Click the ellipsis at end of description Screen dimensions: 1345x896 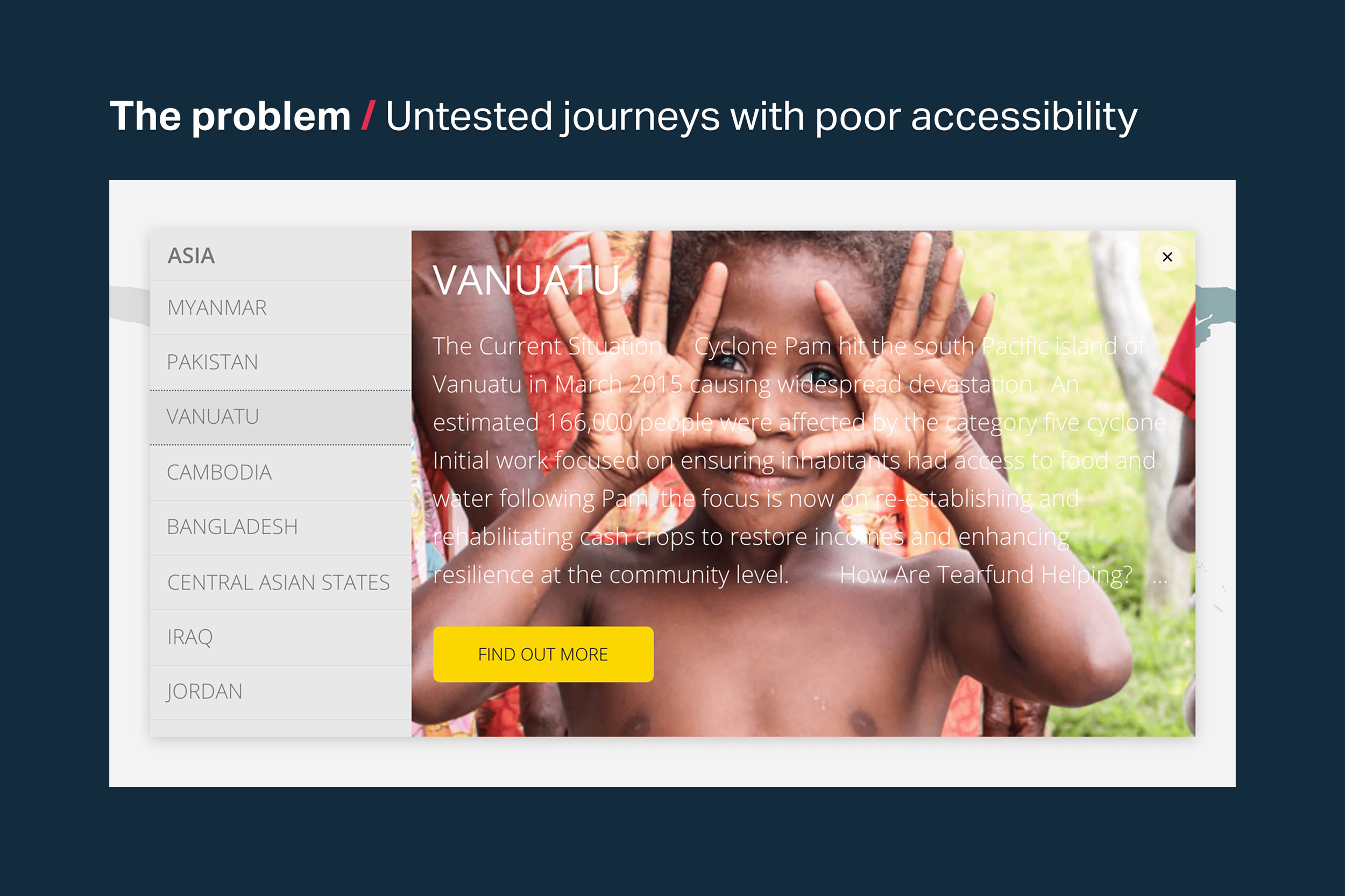(1160, 578)
